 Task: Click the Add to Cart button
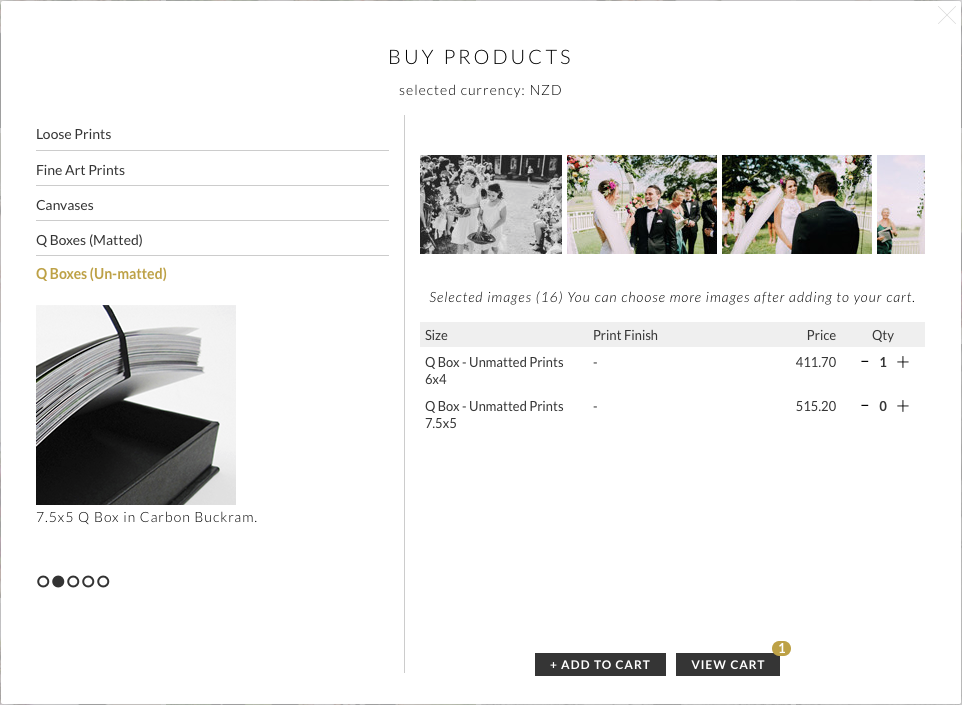click(600, 665)
